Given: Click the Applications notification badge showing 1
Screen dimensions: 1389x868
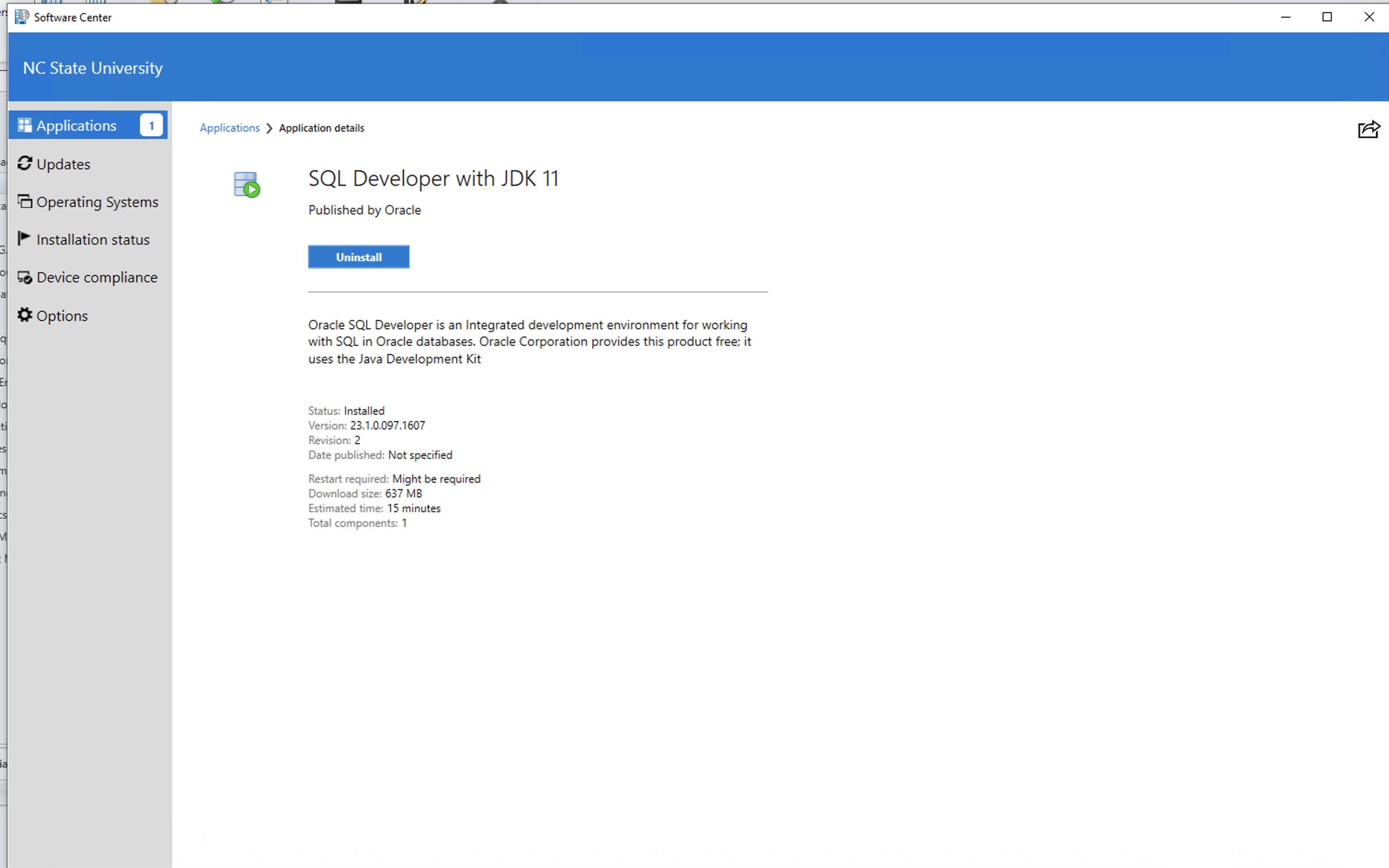Looking at the screenshot, I should 152,125.
